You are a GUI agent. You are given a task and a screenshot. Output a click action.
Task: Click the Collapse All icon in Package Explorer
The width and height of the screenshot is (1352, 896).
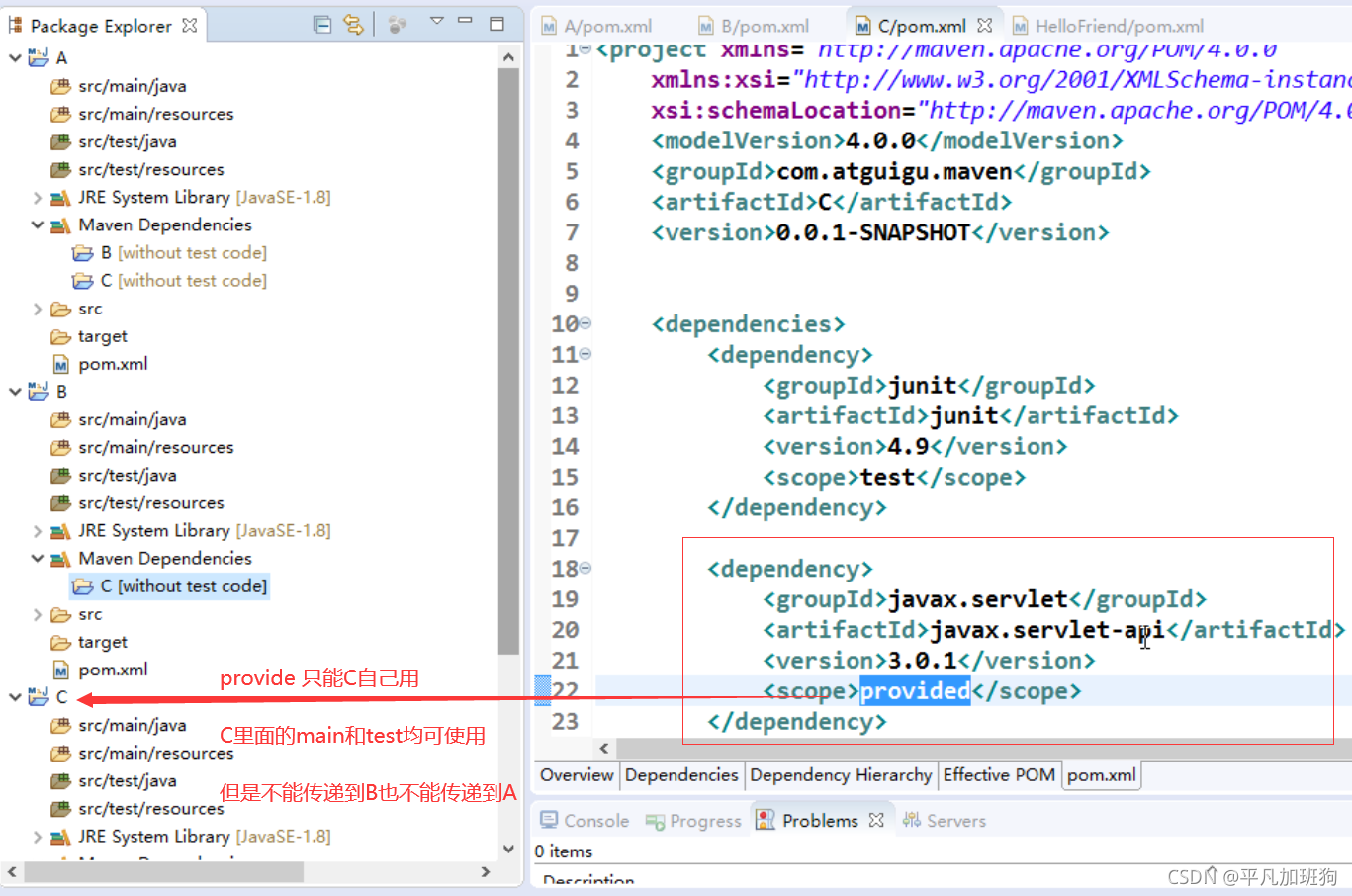click(x=322, y=25)
